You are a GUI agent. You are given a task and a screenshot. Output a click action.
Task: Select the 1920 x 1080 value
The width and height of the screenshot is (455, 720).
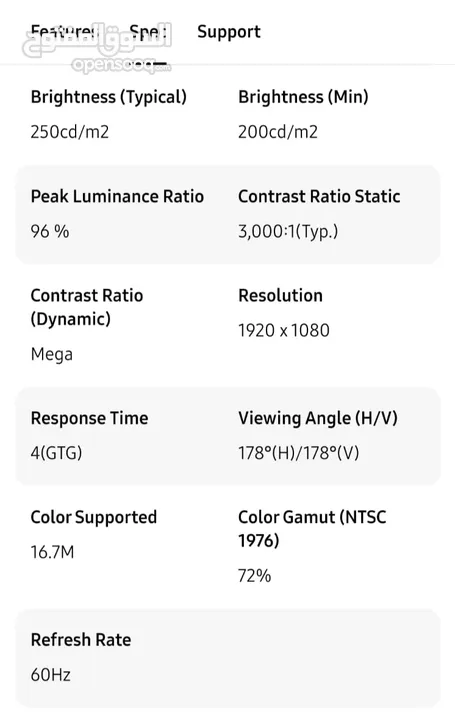pos(284,330)
